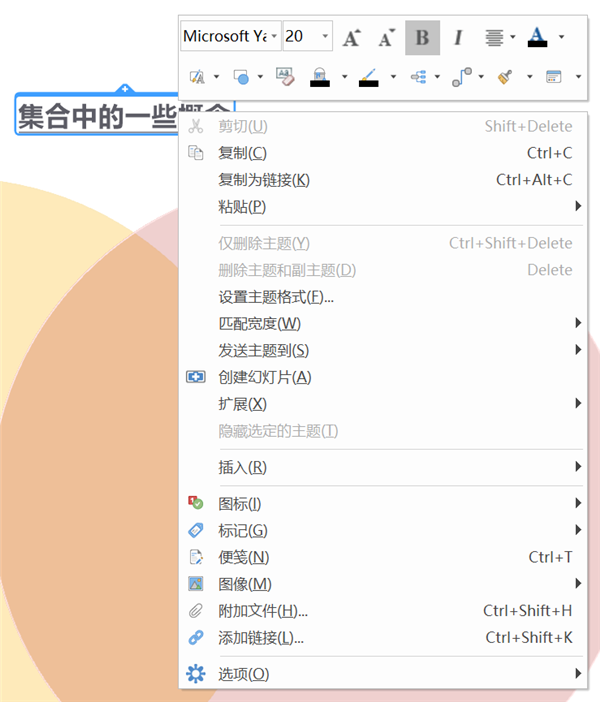Click the Ctrl+Shift+K shortcut text
The width and height of the screenshot is (600, 702).
529,638
